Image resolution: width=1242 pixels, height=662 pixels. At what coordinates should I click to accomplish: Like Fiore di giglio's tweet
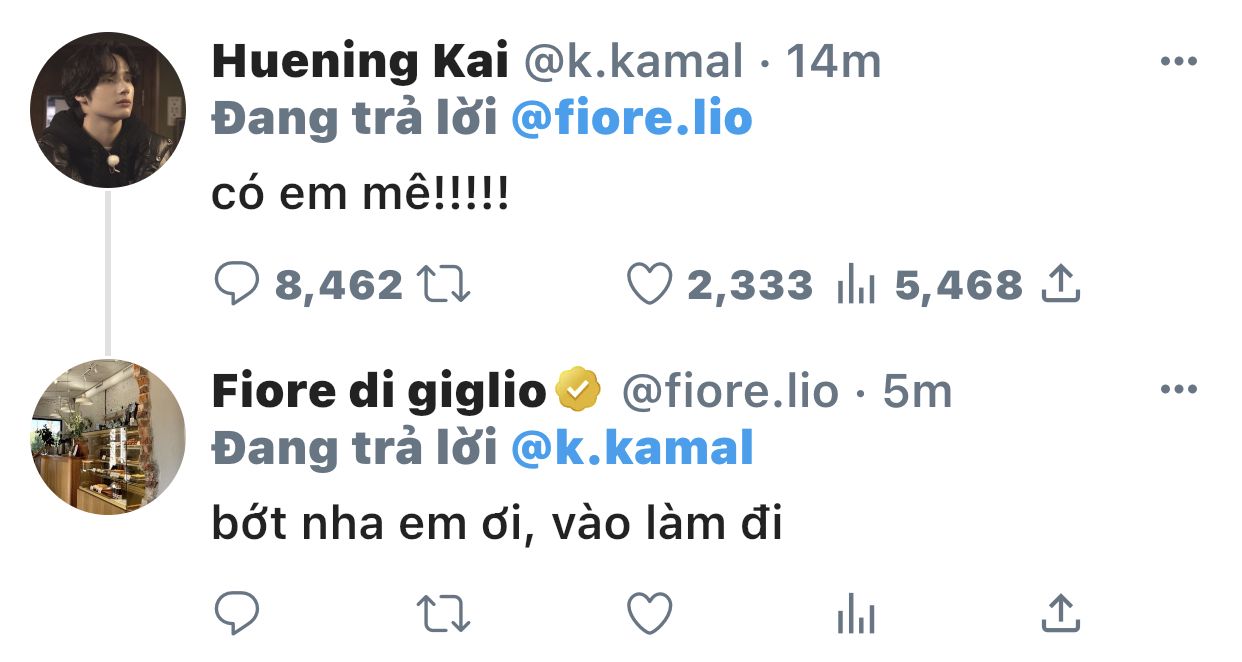point(649,612)
